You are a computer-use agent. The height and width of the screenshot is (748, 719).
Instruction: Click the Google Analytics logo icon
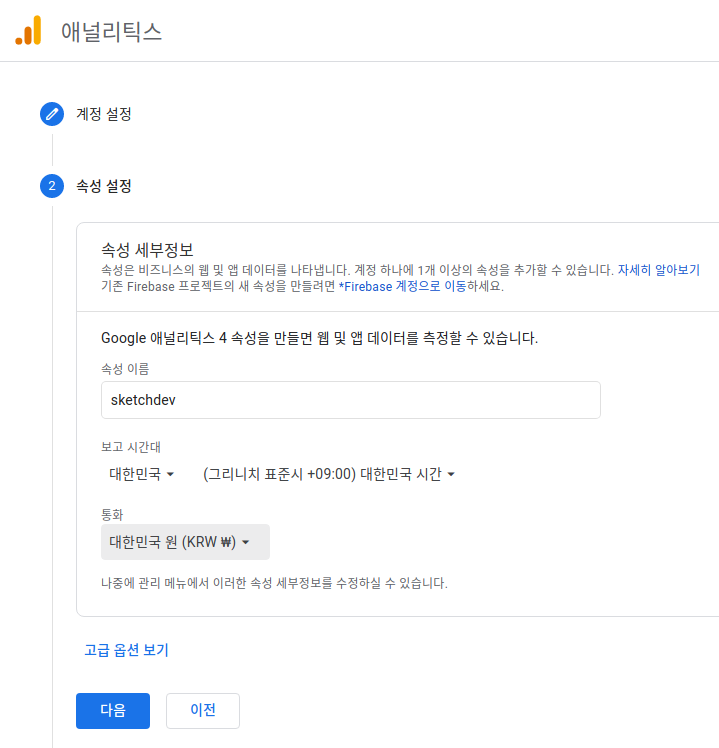(28, 31)
